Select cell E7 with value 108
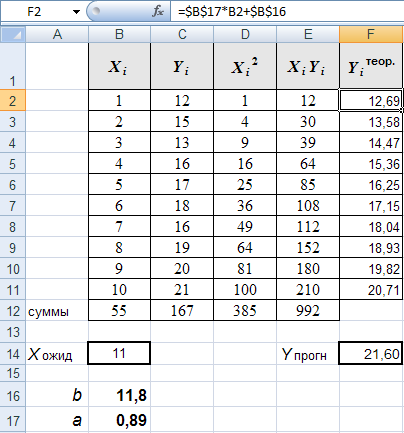Image resolution: width=404 pixels, height=433 pixels. coord(308,206)
